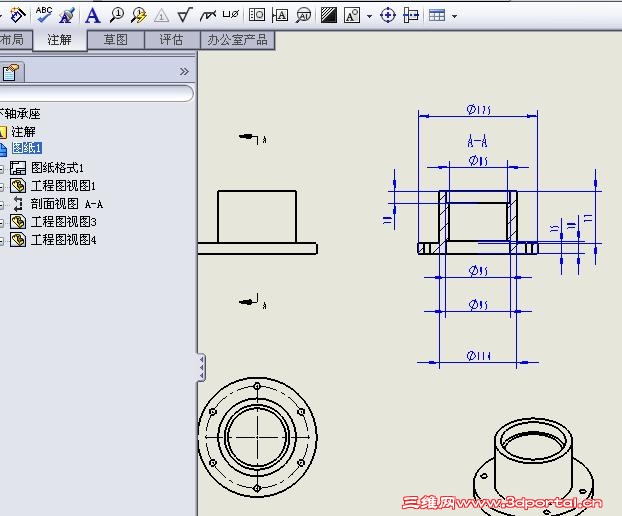Screen dimensions: 622x516
Task: Click the section view A-A tree icon
Action: click(x=18, y=204)
